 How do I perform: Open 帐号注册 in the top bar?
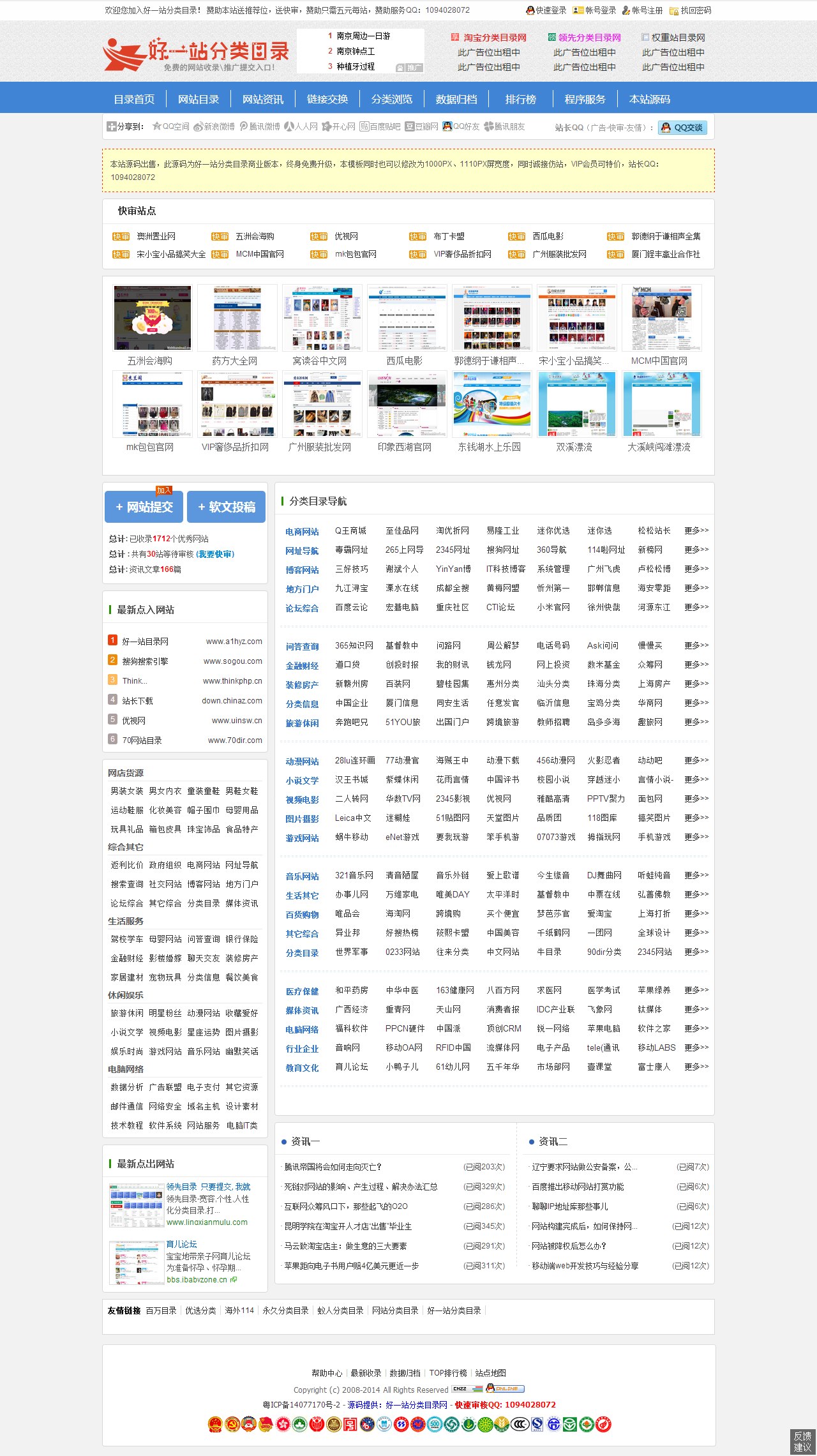pyautogui.click(x=642, y=10)
